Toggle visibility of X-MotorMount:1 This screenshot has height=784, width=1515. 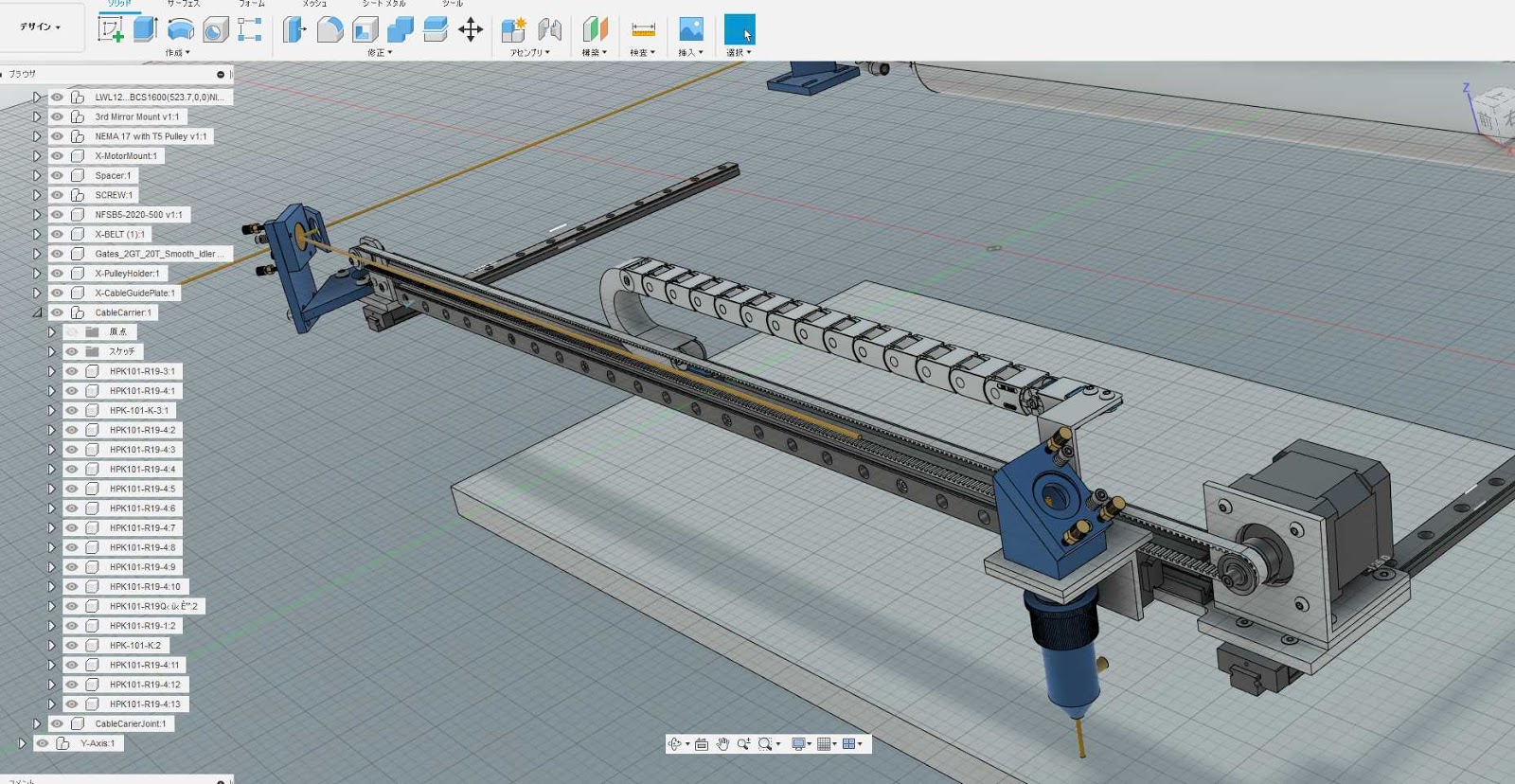pos(57,155)
